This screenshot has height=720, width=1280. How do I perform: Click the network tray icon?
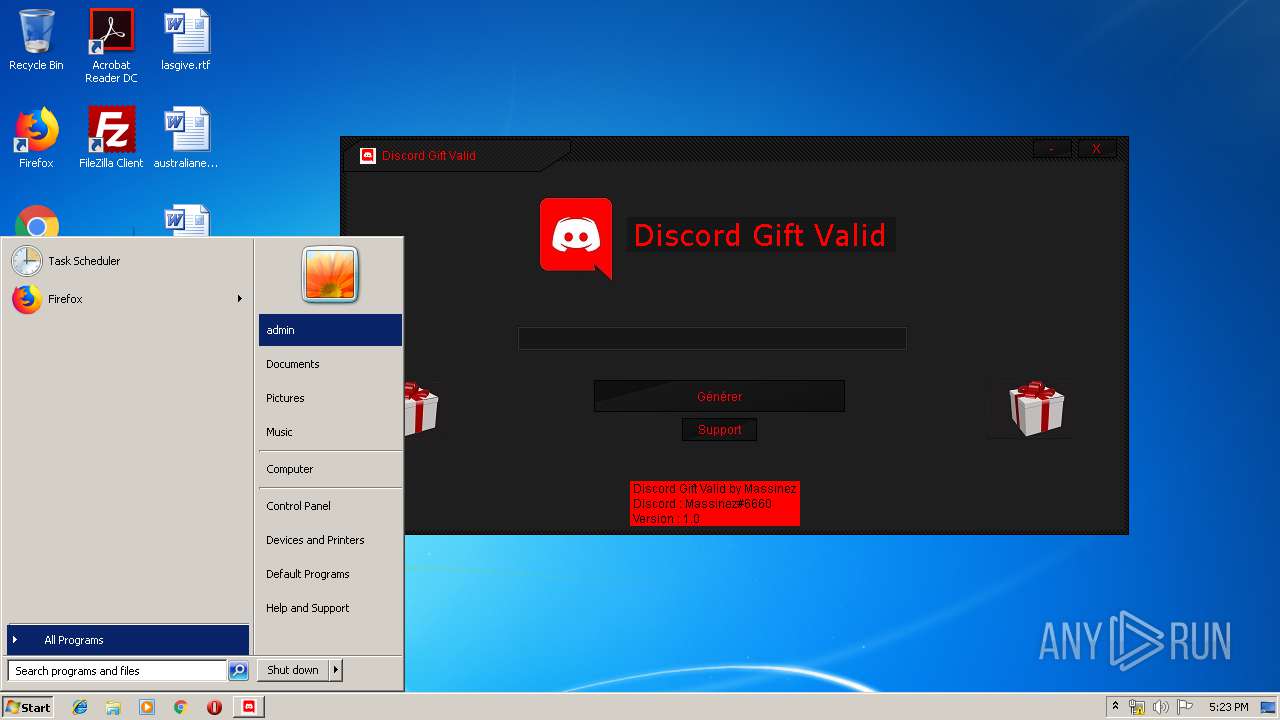(1137, 707)
